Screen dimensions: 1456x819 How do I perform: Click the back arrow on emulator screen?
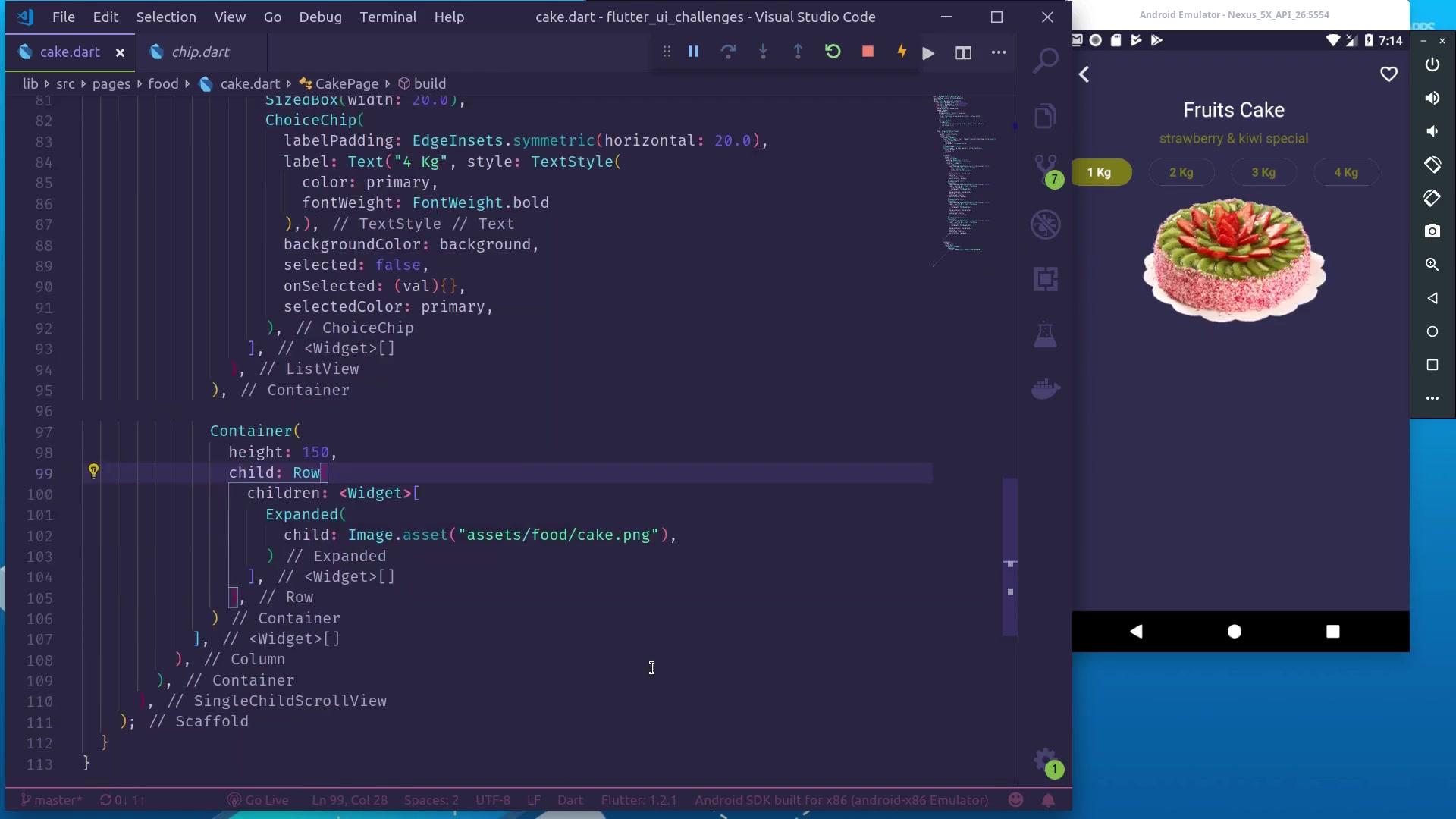pos(1084,73)
